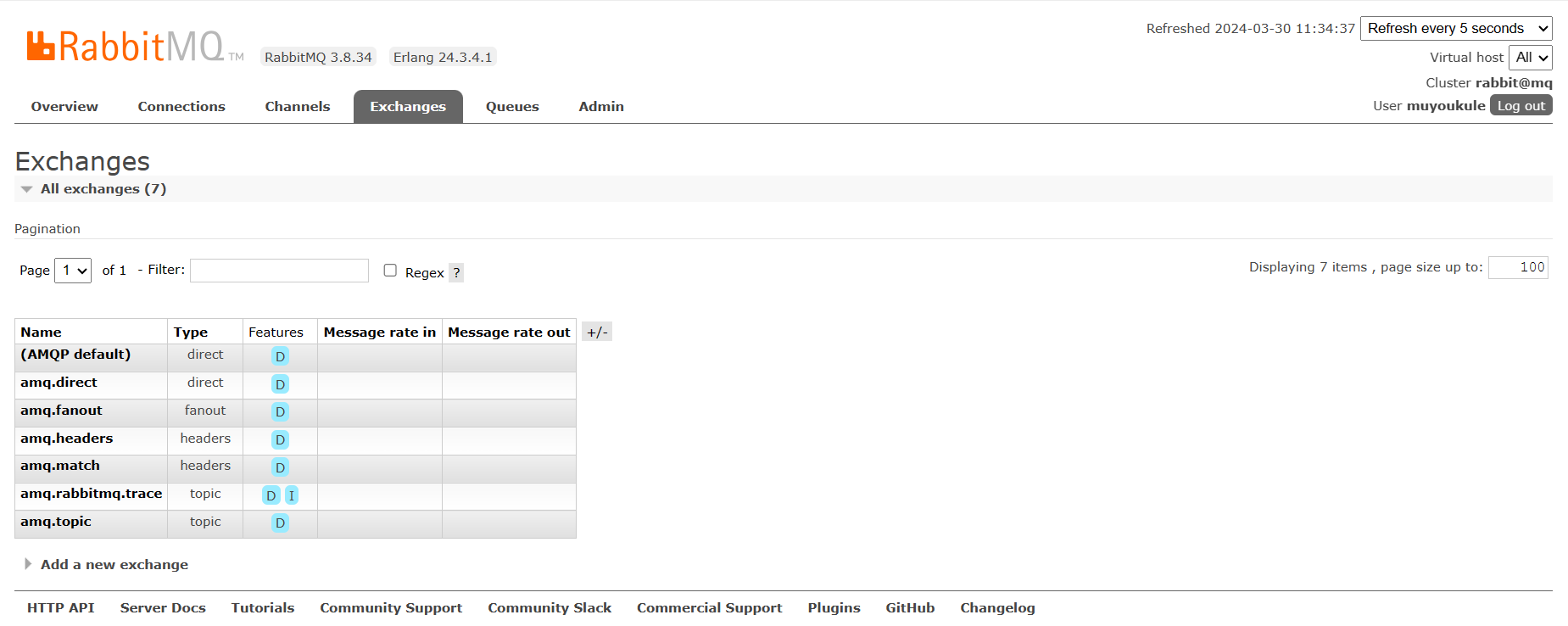Open the amq.direct exchange
The height and width of the screenshot is (626, 1568).
coord(59,383)
